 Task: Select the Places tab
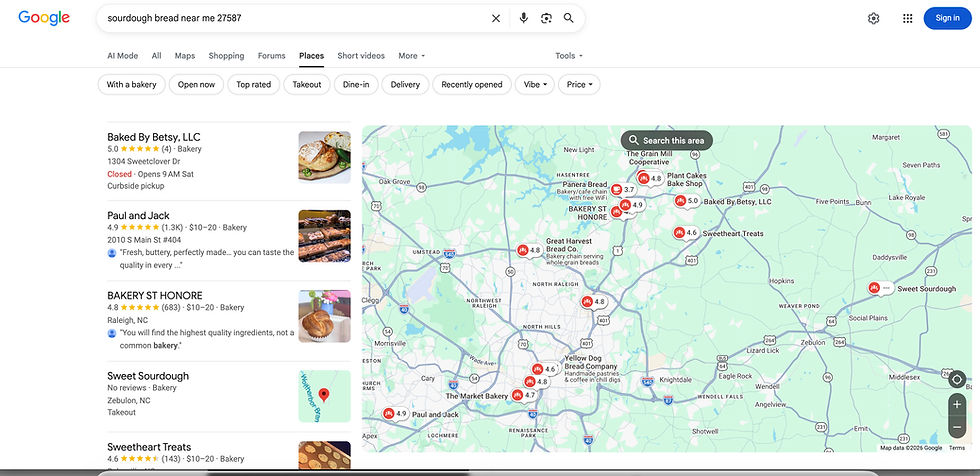point(311,56)
